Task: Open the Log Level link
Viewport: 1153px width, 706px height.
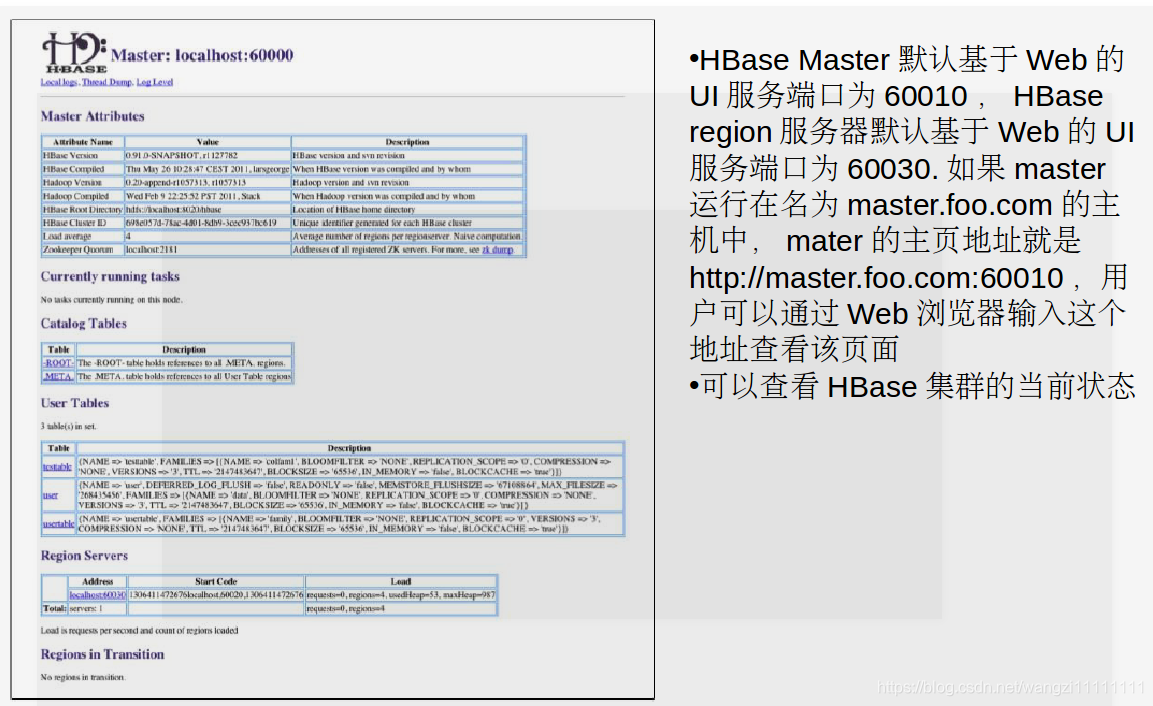Action: (x=154, y=82)
